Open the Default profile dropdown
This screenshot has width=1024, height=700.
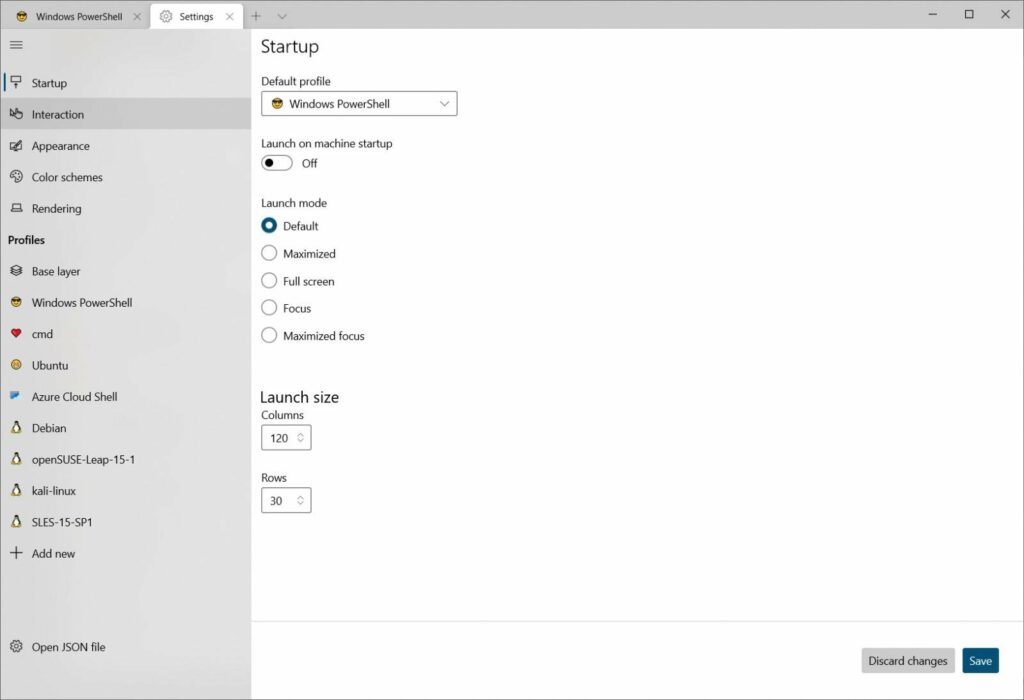359,104
